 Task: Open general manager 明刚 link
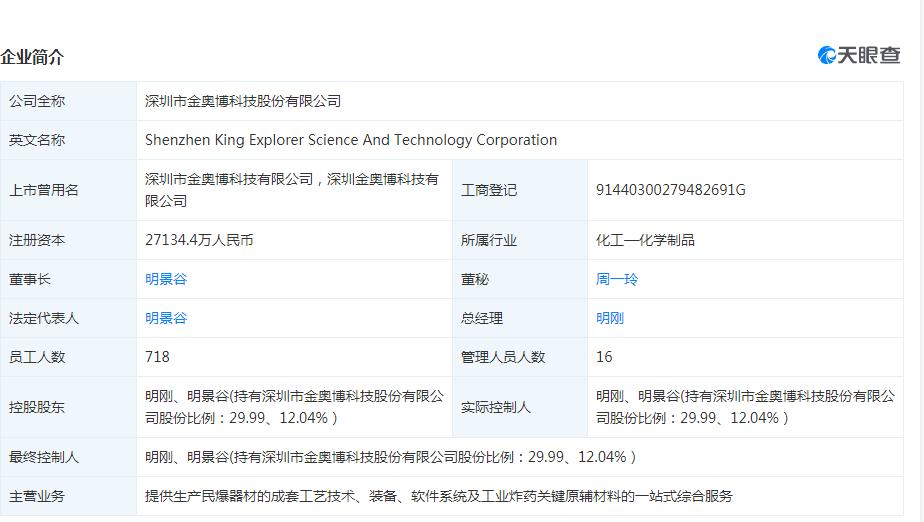coord(610,318)
